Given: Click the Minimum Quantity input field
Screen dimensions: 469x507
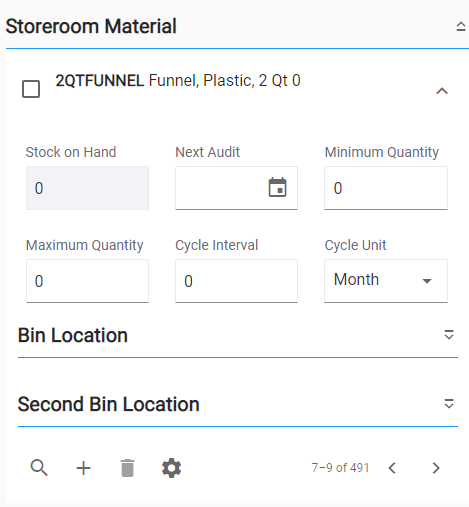Looking at the screenshot, I should pos(386,188).
